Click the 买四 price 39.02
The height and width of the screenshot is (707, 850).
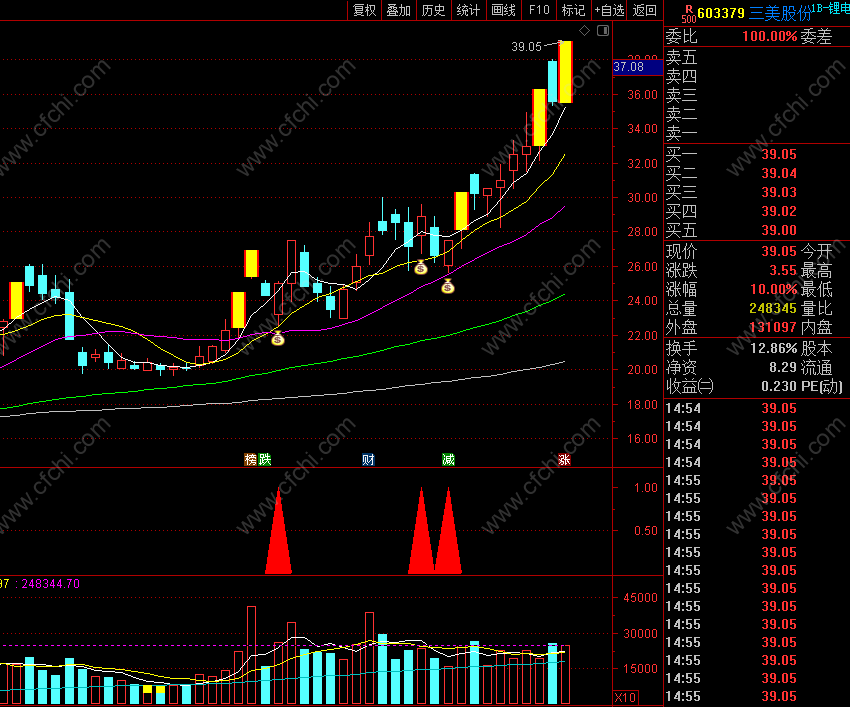click(779, 211)
